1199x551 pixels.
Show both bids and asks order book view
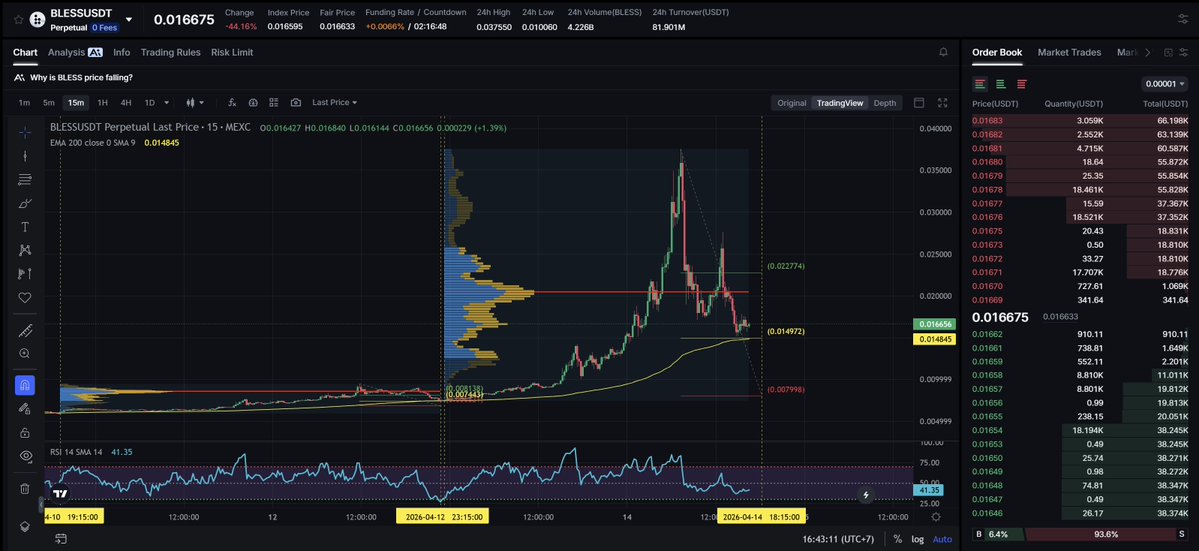click(980, 83)
